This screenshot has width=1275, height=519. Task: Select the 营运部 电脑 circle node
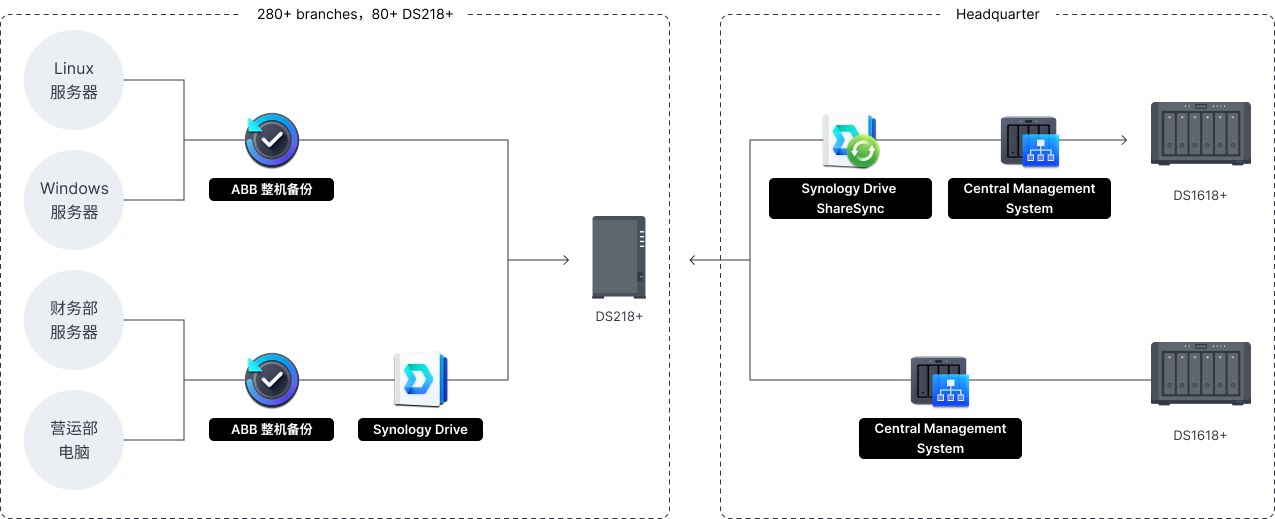74,440
